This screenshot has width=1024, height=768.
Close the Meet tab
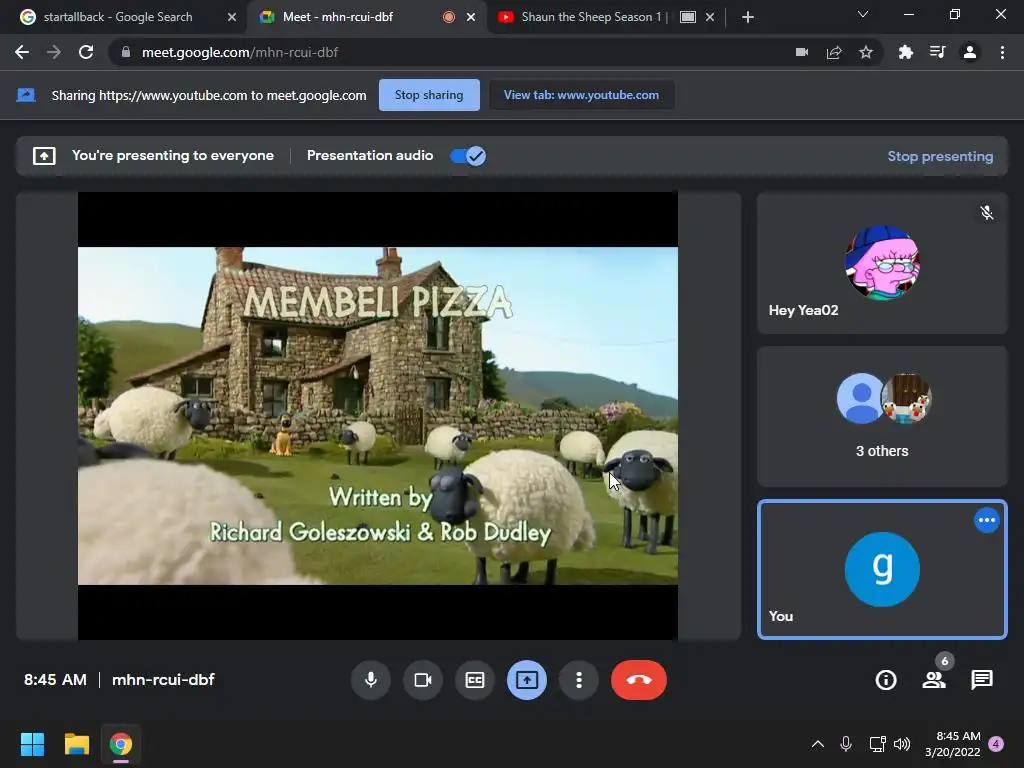click(471, 17)
